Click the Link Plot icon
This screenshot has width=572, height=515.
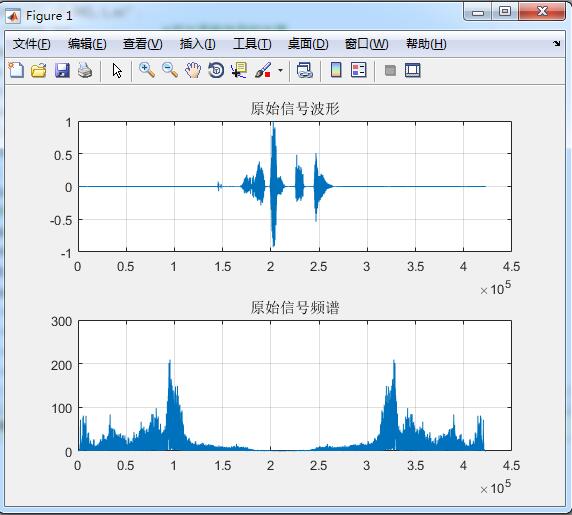point(305,70)
